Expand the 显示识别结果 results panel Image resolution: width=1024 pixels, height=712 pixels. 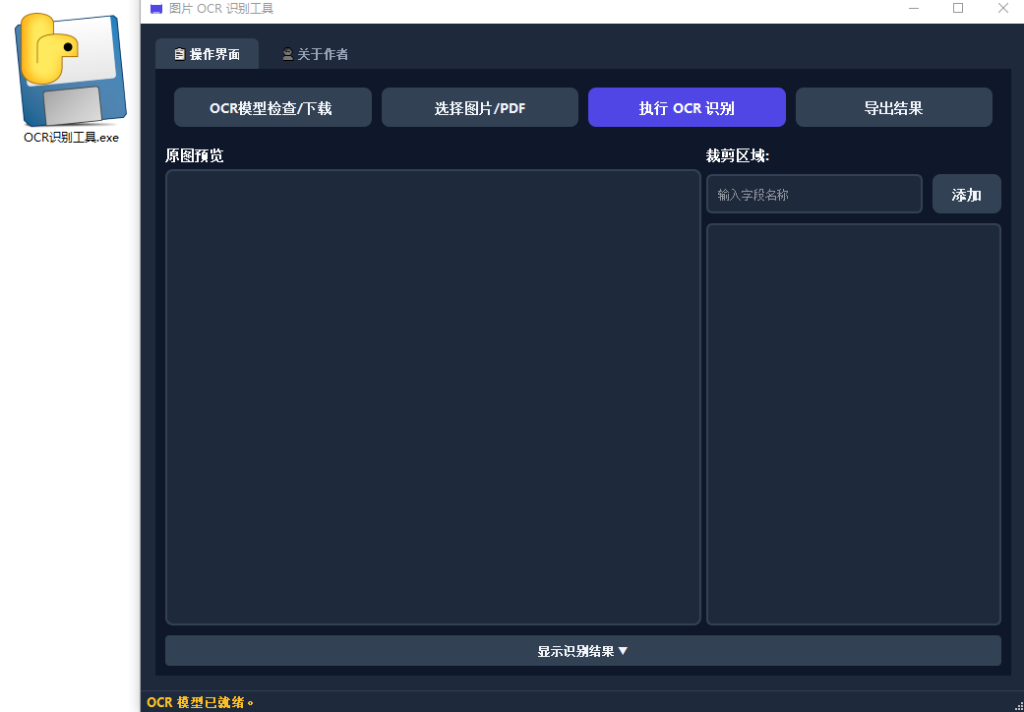click(x=582, y=649)
